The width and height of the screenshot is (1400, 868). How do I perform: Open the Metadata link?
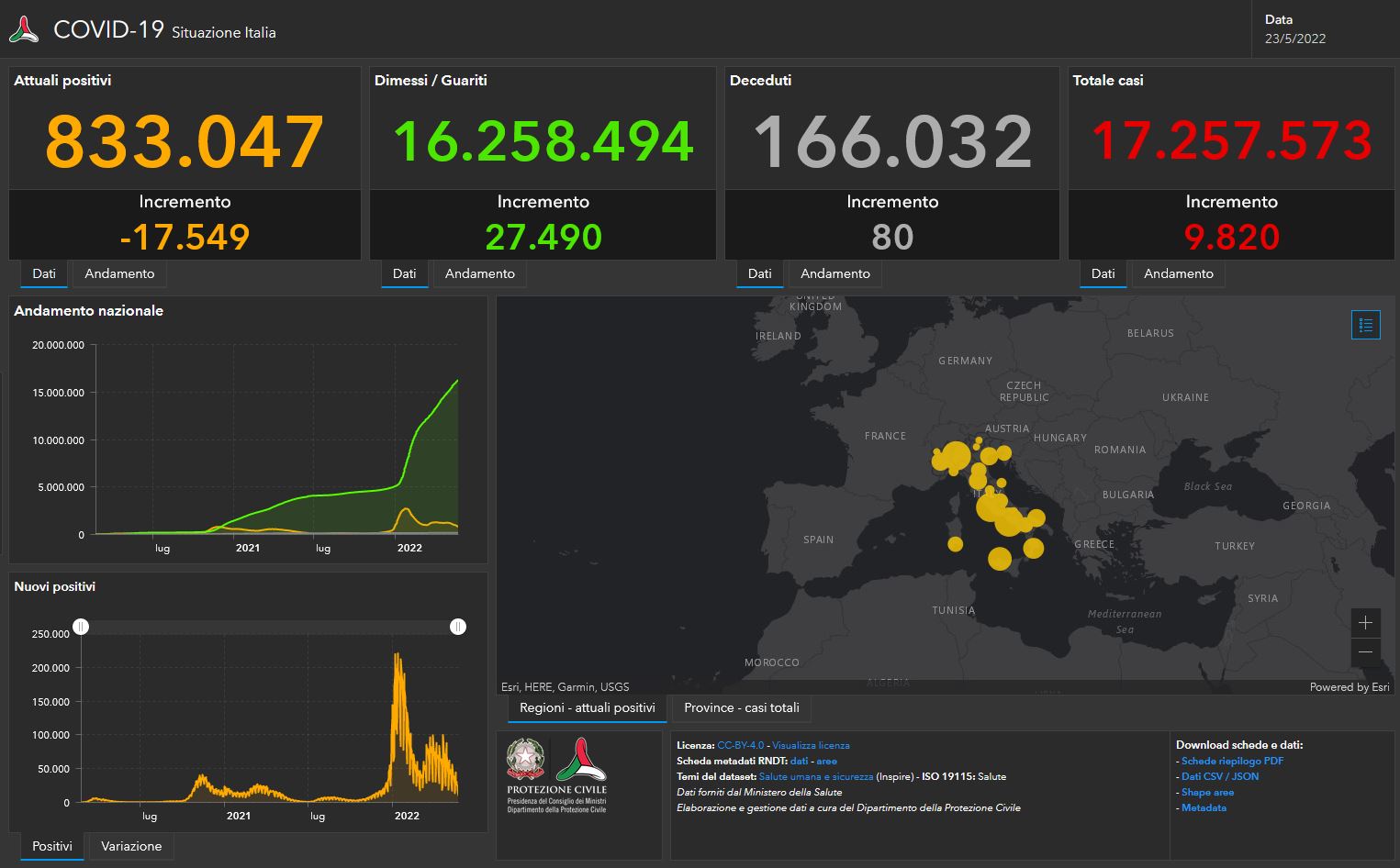(1203, 807)
